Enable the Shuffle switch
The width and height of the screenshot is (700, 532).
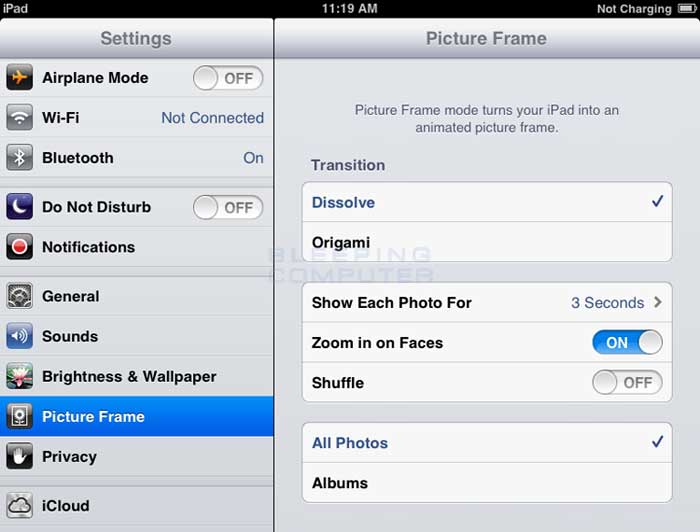pyautogui.click(x=627, y=382)
